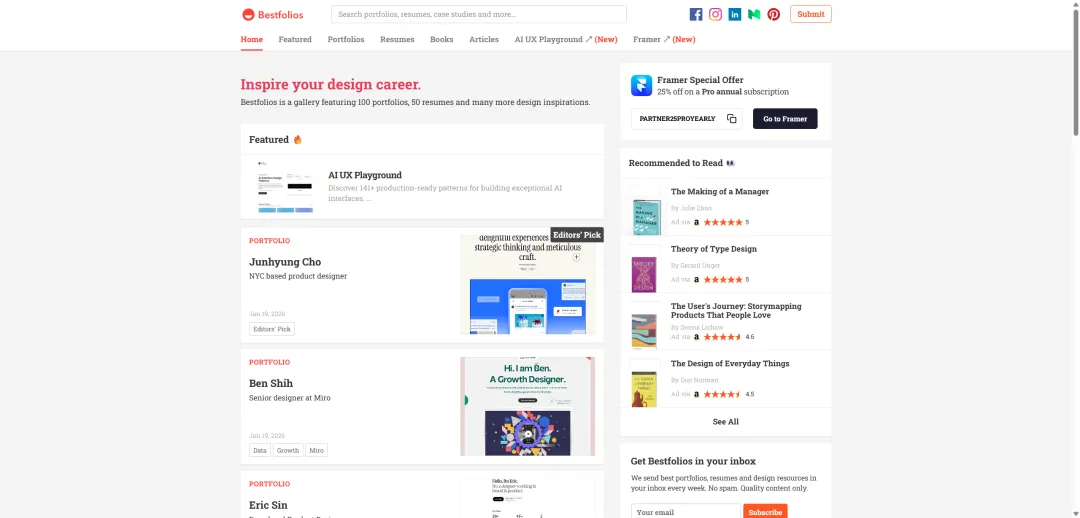Click See All recommended books

(725, 422)
